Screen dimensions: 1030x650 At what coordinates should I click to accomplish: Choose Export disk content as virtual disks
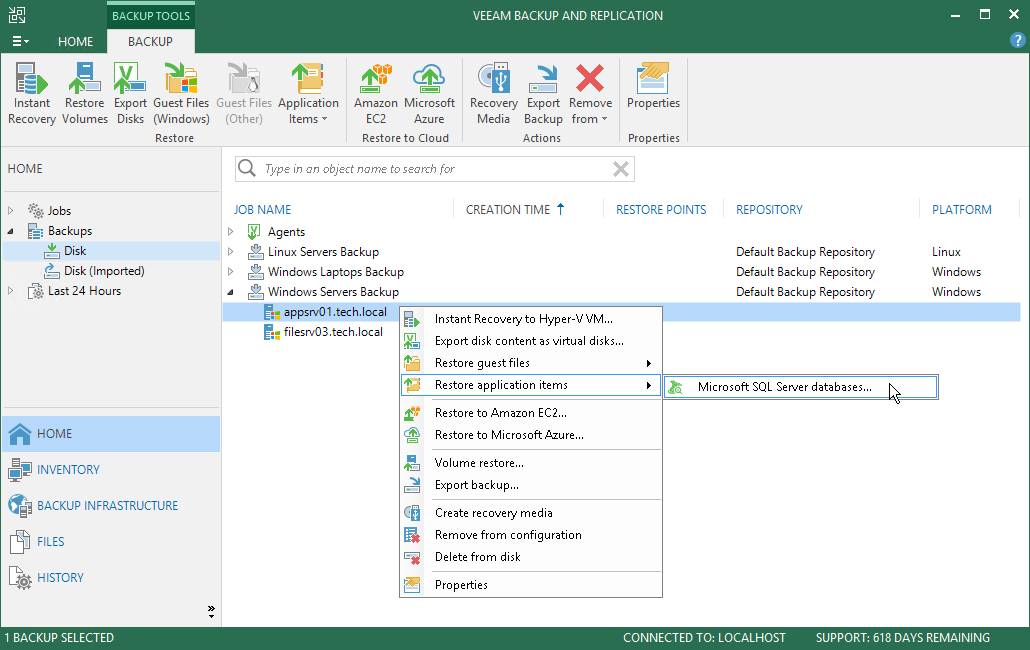pyautogui.click(x=530, y=341)
